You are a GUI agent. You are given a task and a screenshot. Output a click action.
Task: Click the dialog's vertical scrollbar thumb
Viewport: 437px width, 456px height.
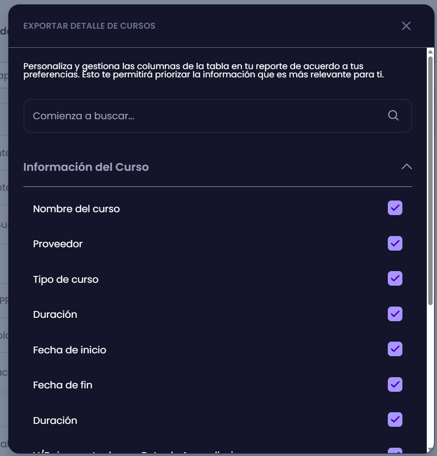(x=430, y=180)
